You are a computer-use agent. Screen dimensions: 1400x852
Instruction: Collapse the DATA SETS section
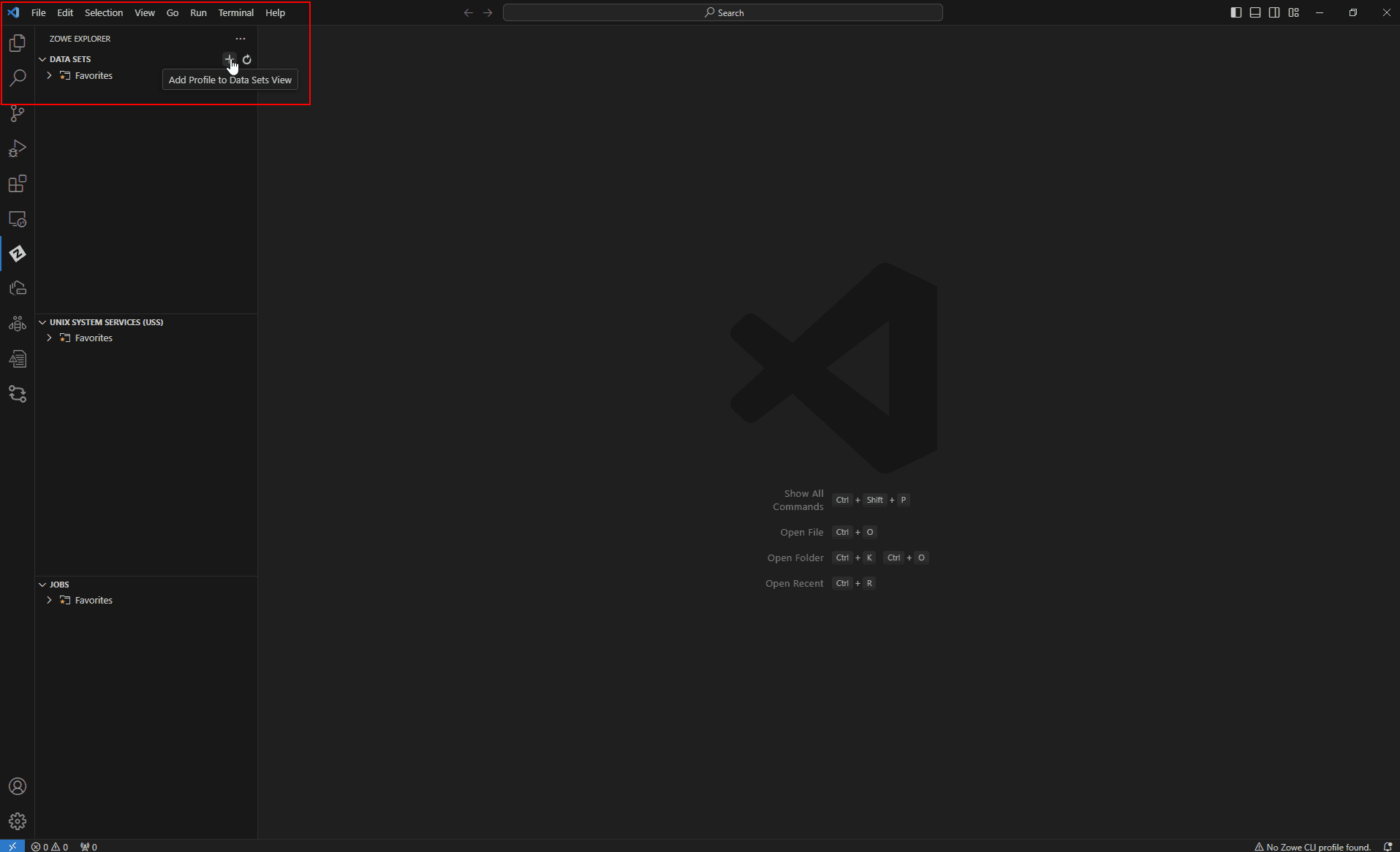42,59
